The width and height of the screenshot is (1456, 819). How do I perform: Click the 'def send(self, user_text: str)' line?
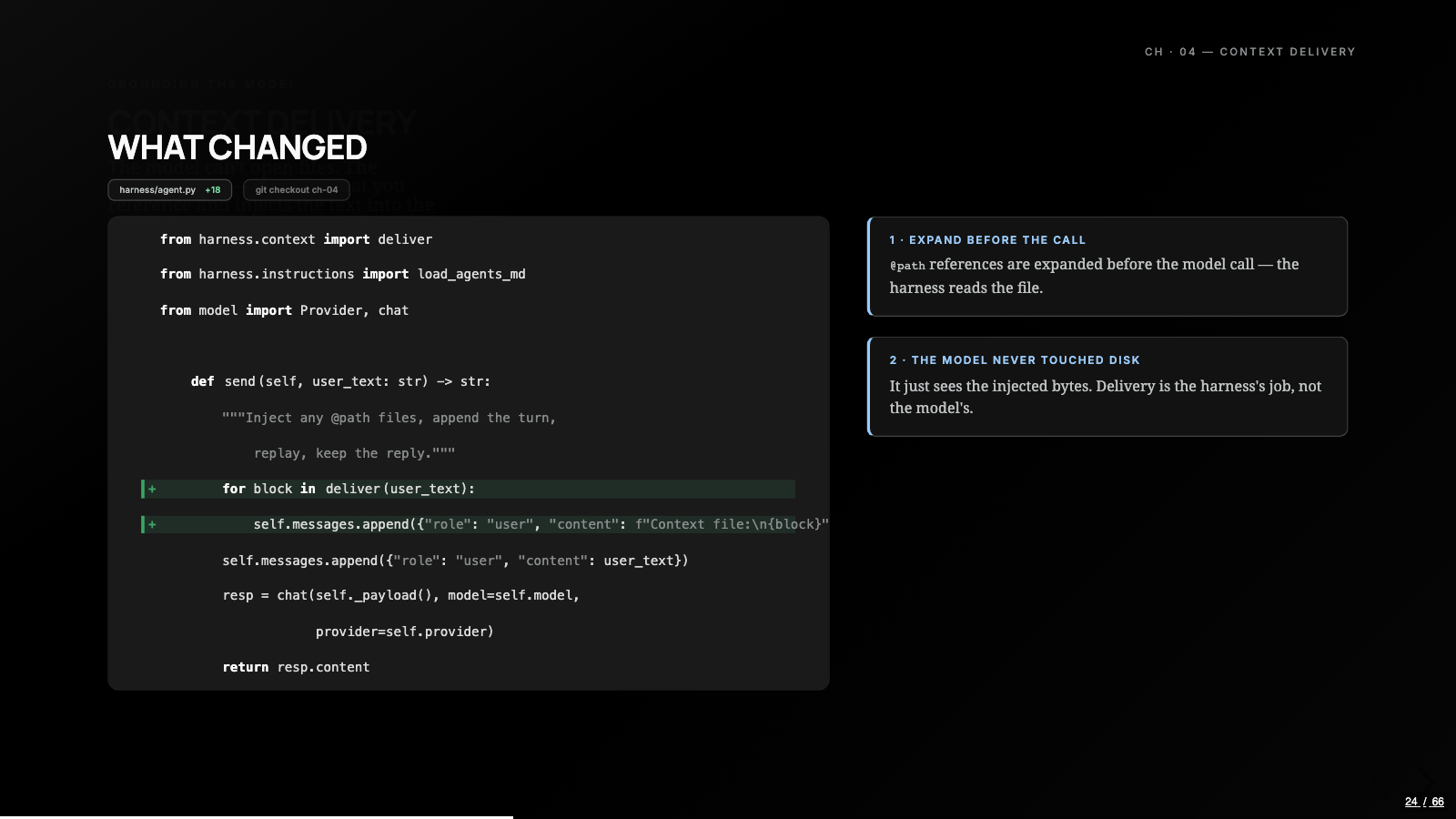click(x=340, y=381)
